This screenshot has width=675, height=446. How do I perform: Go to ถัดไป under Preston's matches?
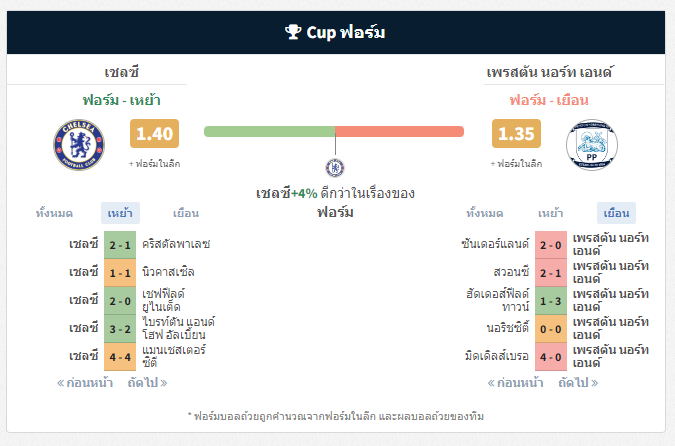click(578, 383)
